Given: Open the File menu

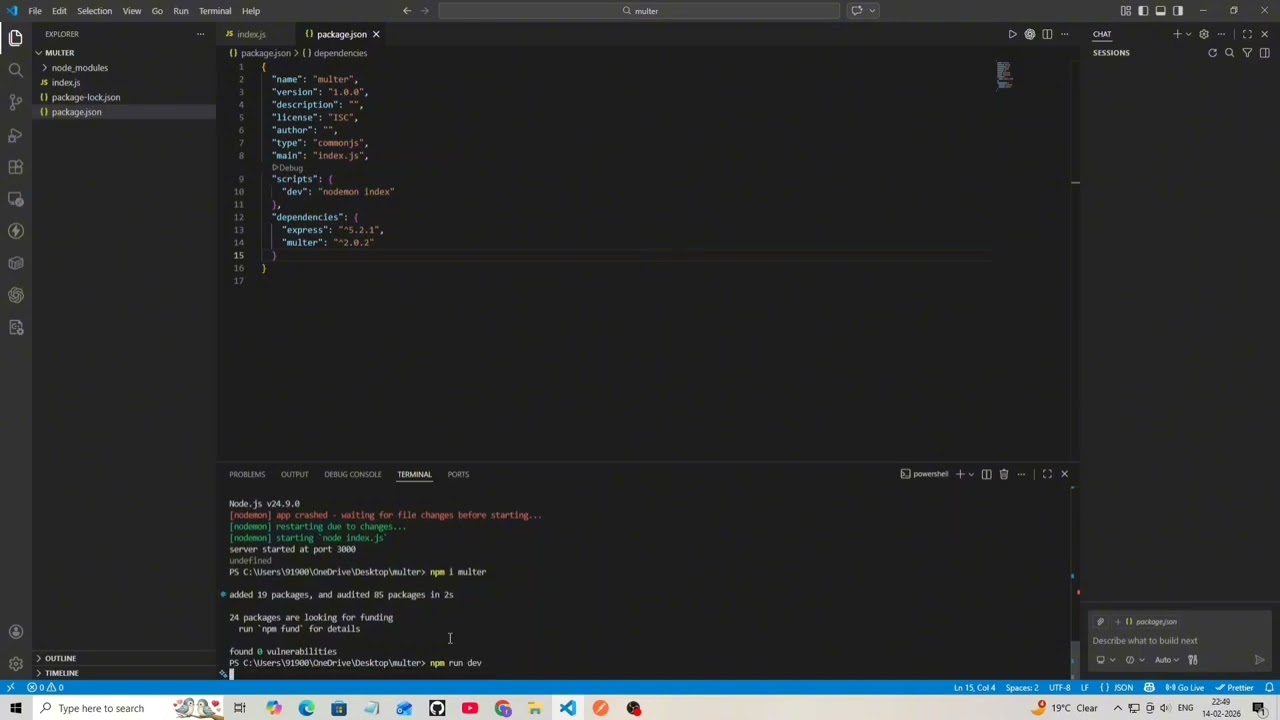Looking at the screenshot, I should pyautogui.click(x=35, y=11).
